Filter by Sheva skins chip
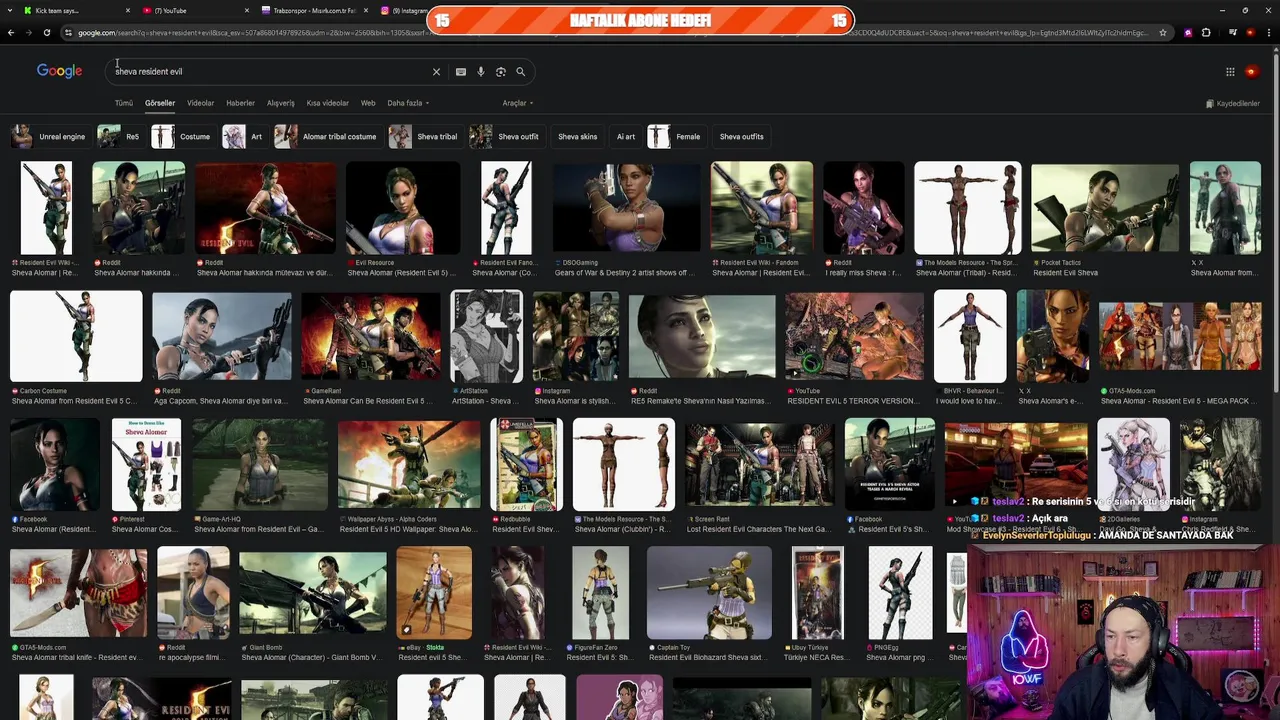This screenshot has height=720, width=1280. (x=577, y=136)
